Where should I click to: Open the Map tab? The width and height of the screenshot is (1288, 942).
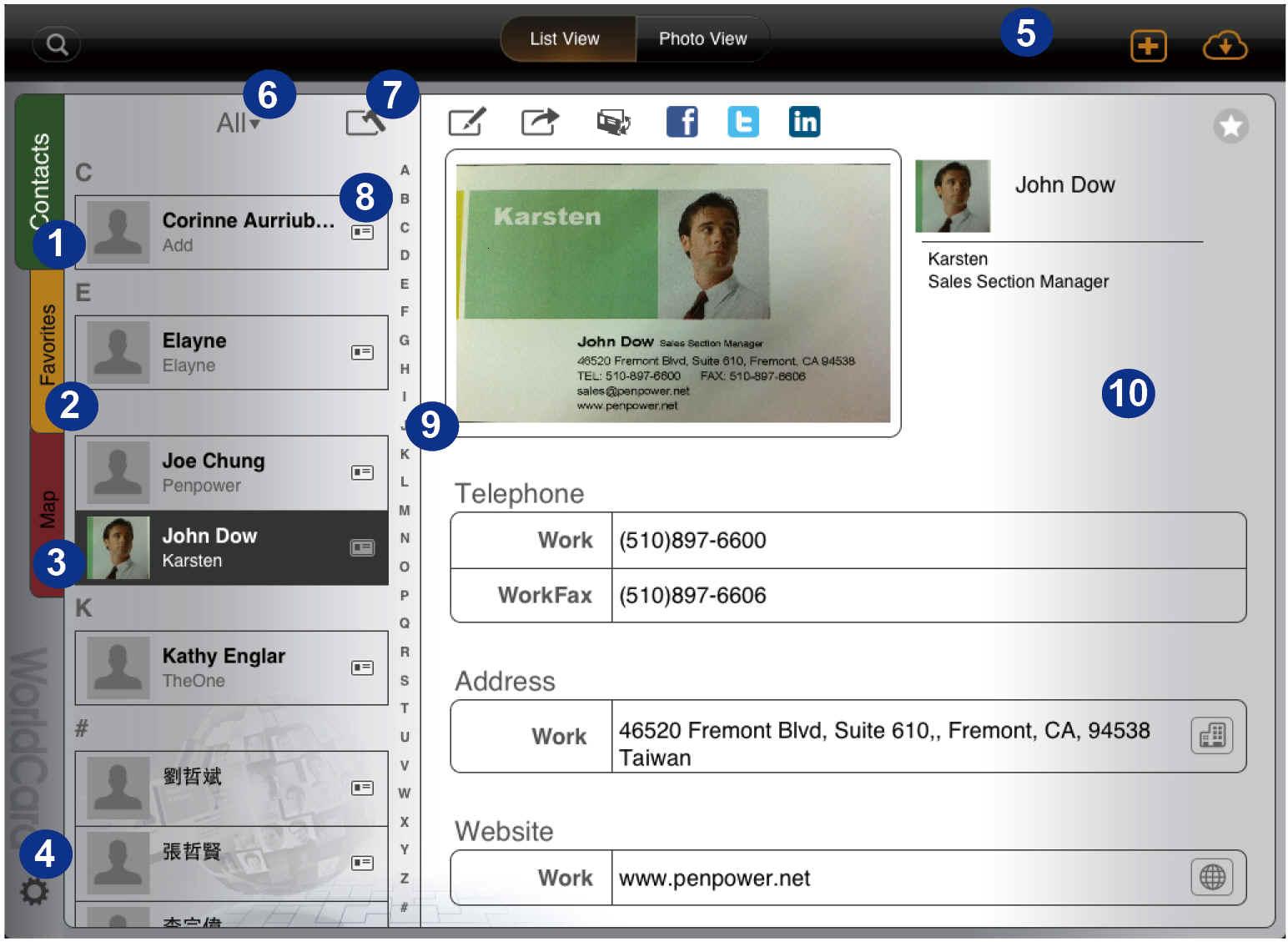pos(48,509)
